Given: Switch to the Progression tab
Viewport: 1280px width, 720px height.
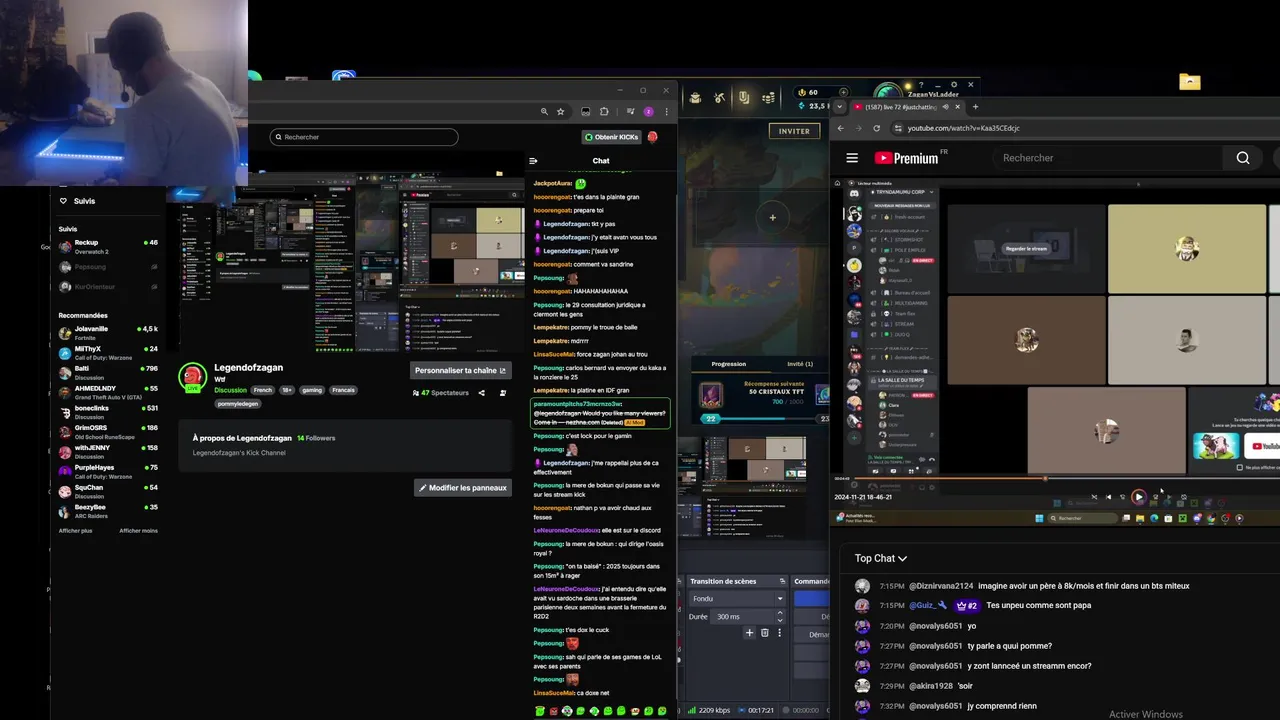Looking at the screenshot, I should [728, 364].
